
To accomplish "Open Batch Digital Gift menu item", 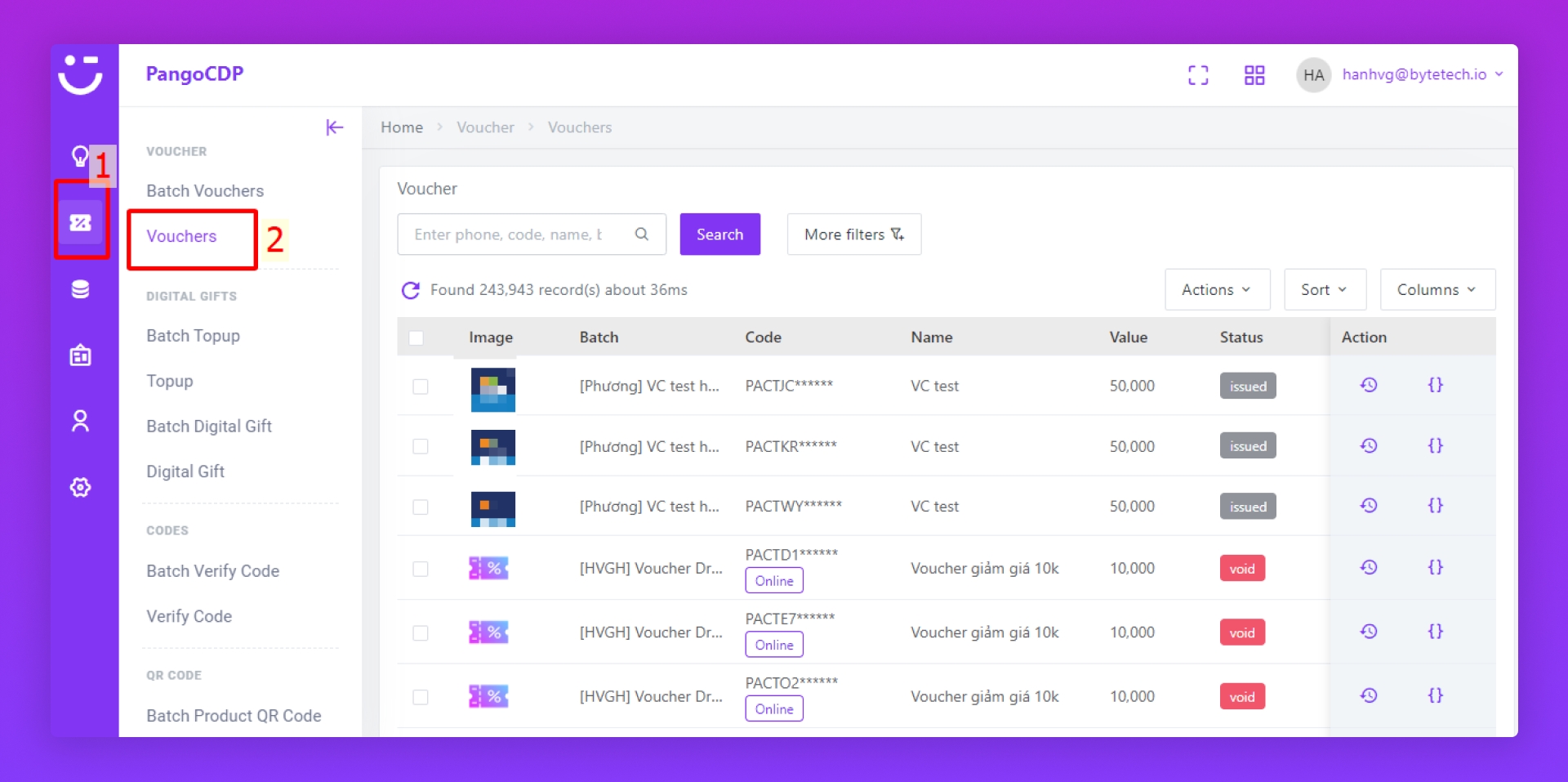I will click(209, 426).
